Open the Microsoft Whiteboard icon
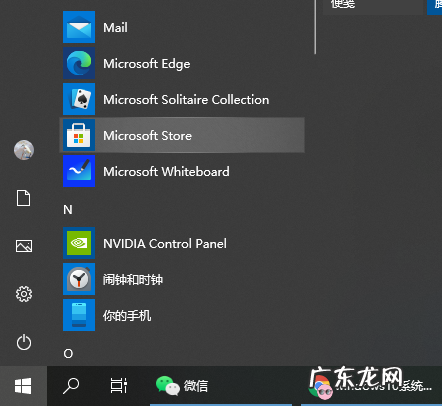The width and height of the screenshot is (442, 406). coord(79,171)
